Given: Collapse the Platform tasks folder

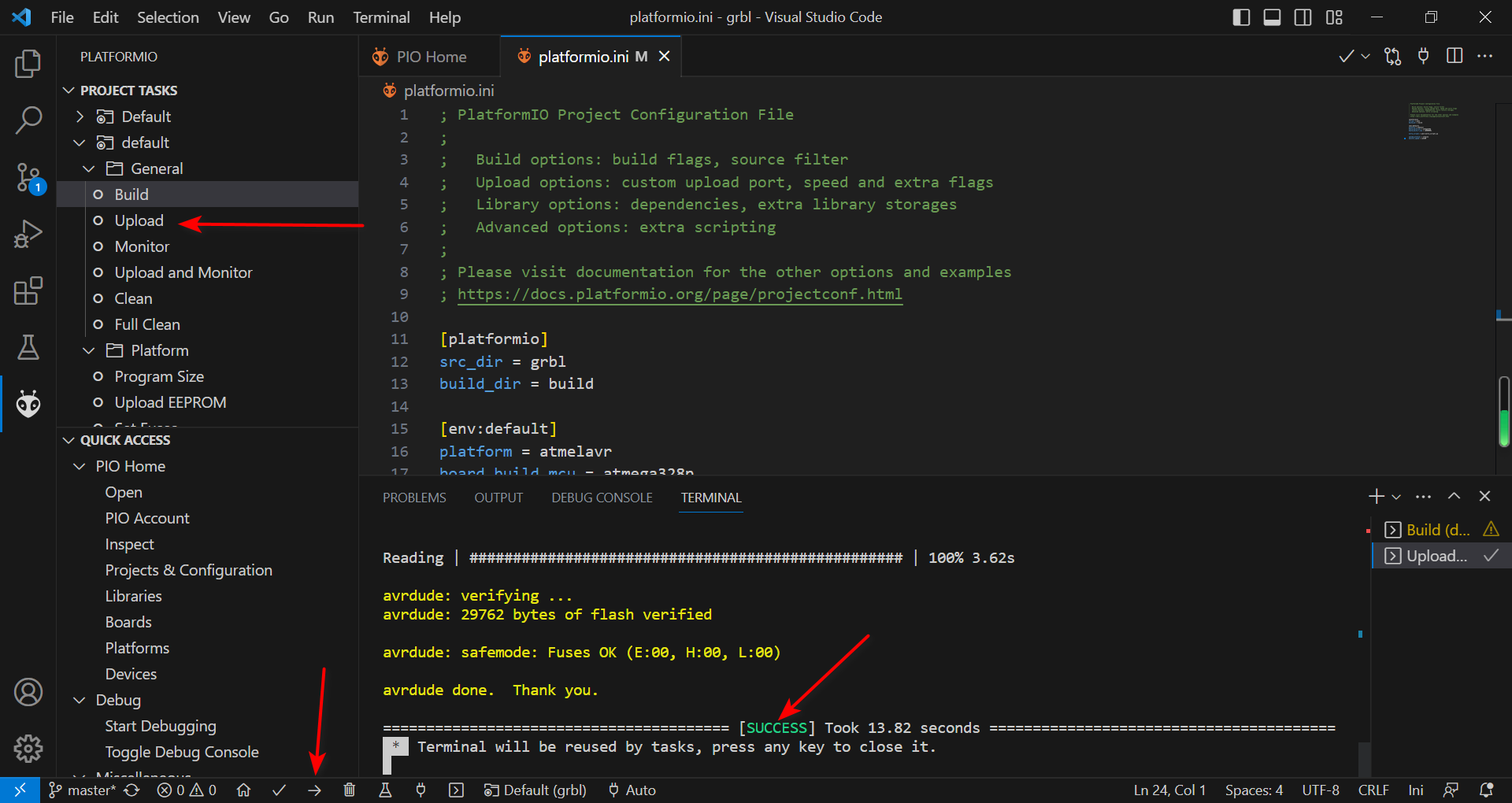Looking at the screenshot, I should point(89,350).
